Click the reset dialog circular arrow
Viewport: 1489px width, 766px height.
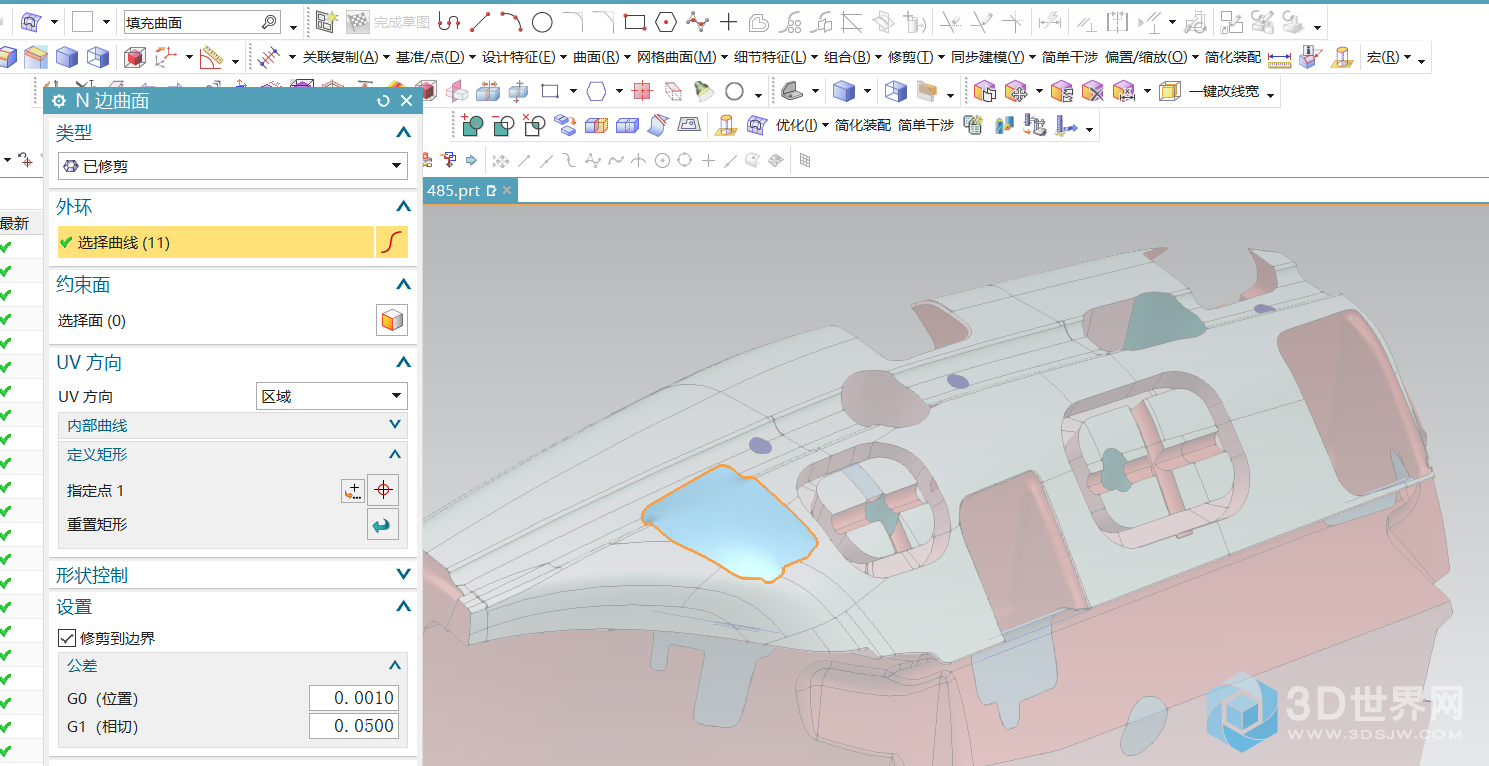[x=383, y=101]
